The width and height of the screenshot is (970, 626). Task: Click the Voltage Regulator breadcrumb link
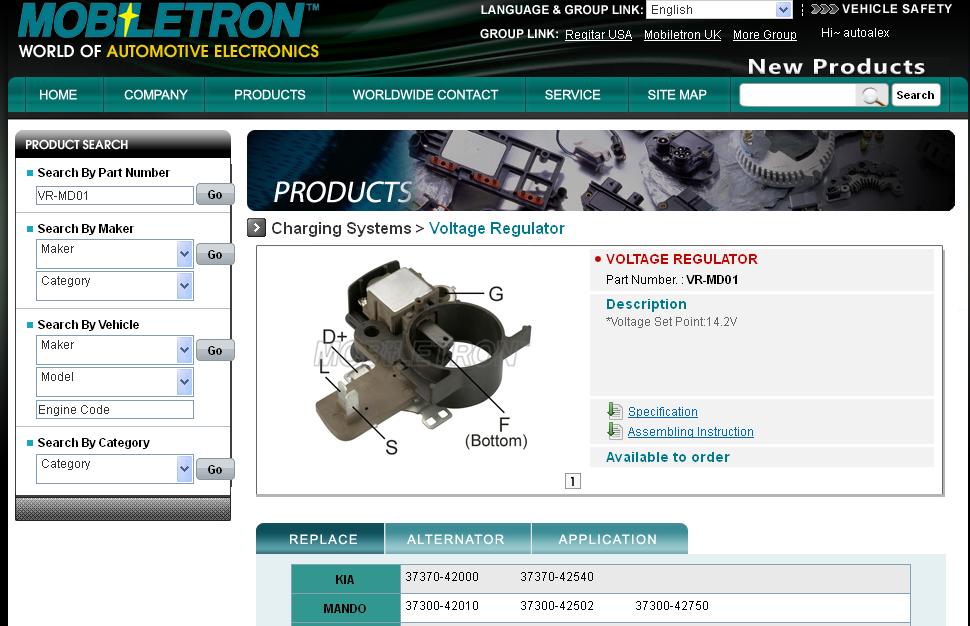coord(497,228)
